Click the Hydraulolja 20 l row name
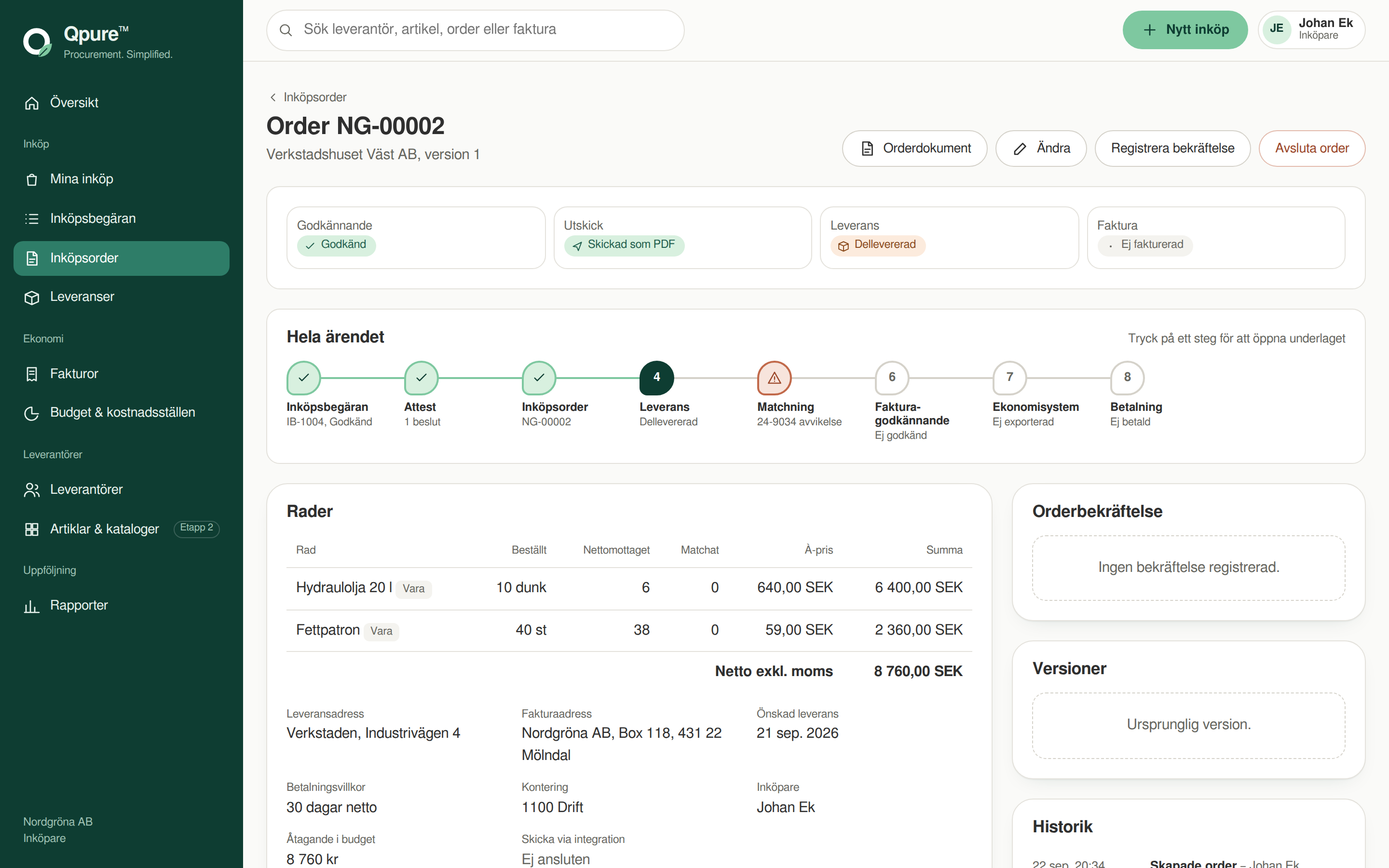The width and height of the screenshot is (1389, 868). (344, 588)
